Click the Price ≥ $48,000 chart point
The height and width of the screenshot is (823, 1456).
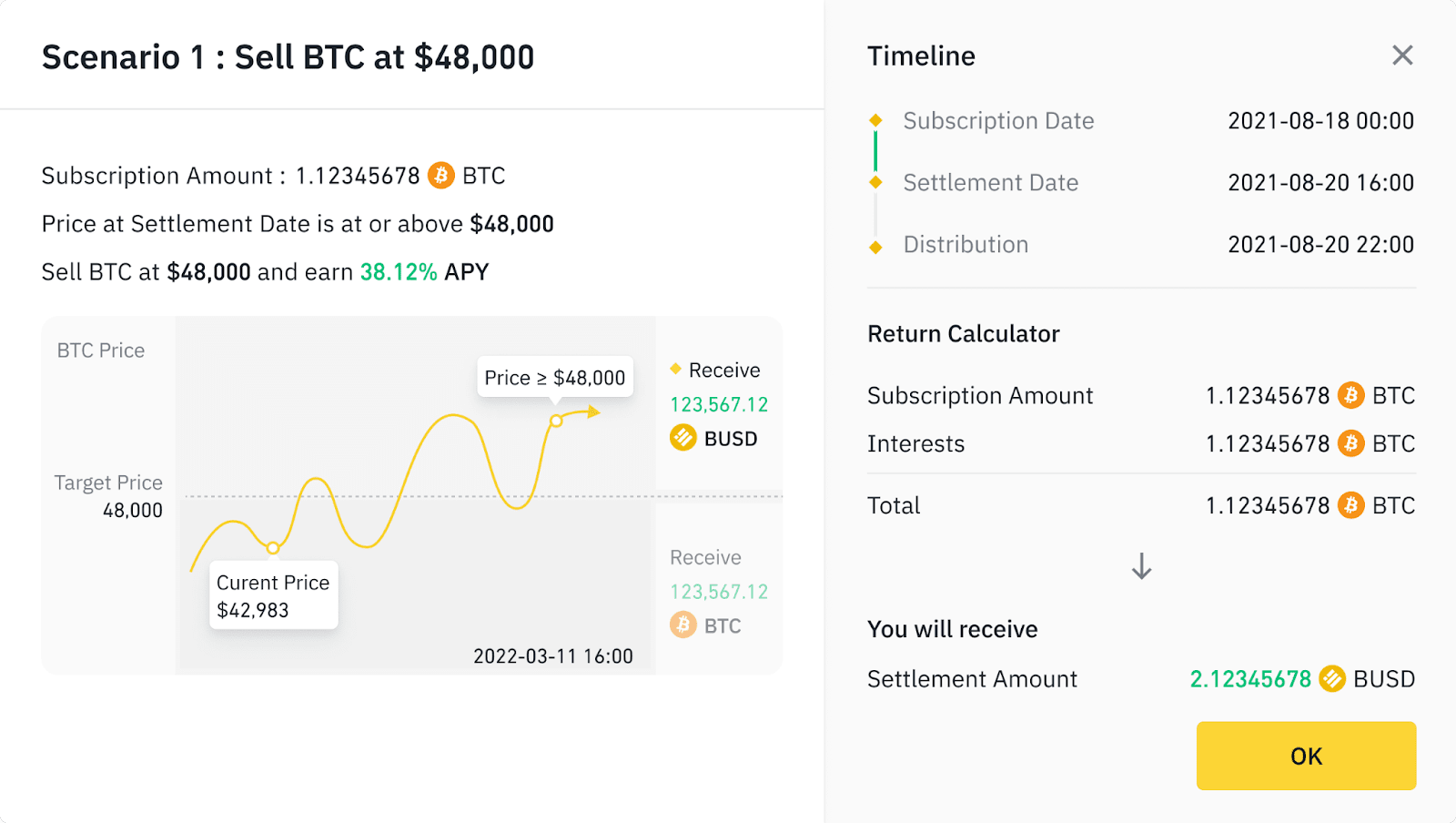click(556, 421)
